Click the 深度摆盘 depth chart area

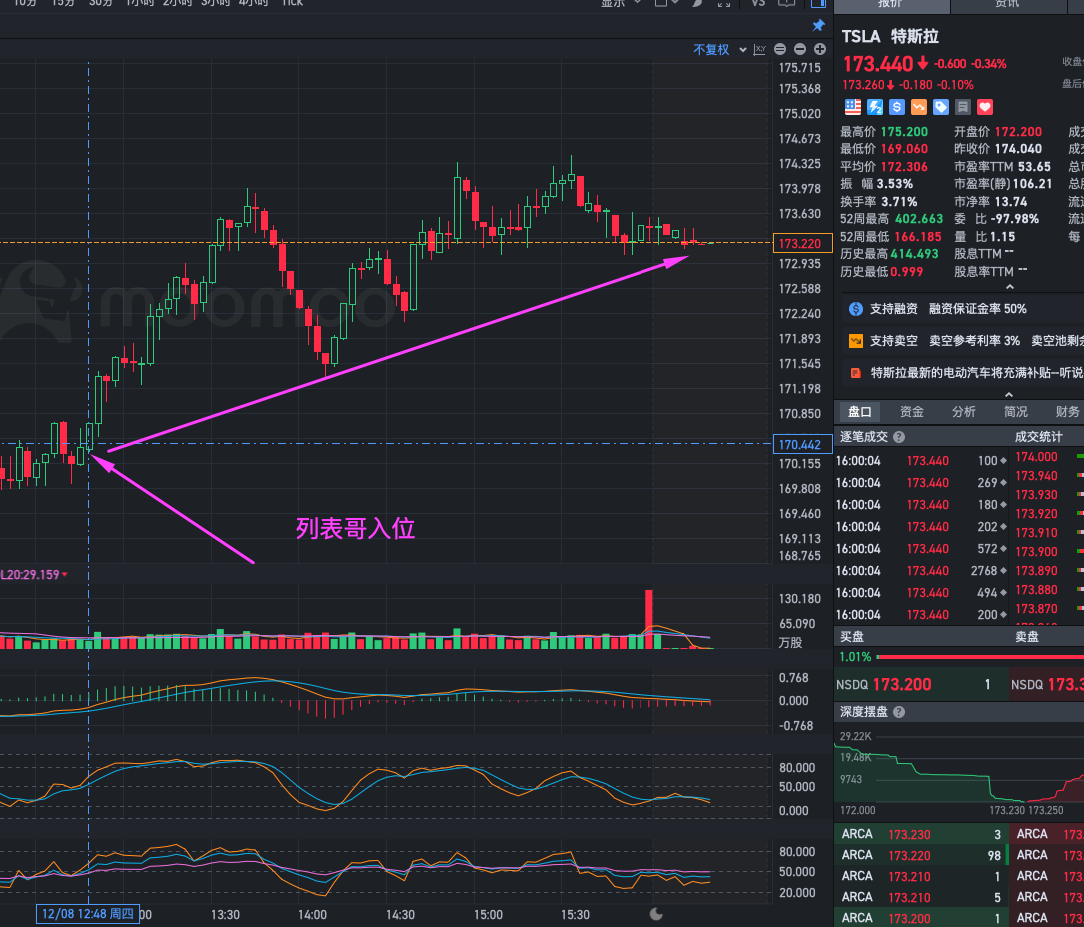coord(959,771)
